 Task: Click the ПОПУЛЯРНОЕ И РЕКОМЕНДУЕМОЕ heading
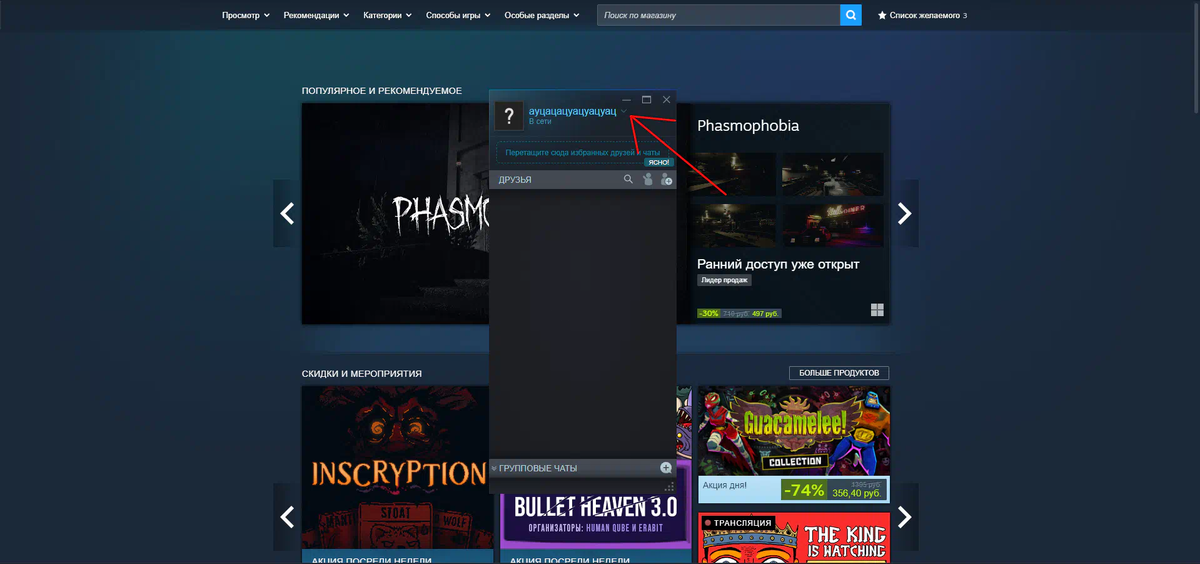pyautogui.click(x=382, y=91)
